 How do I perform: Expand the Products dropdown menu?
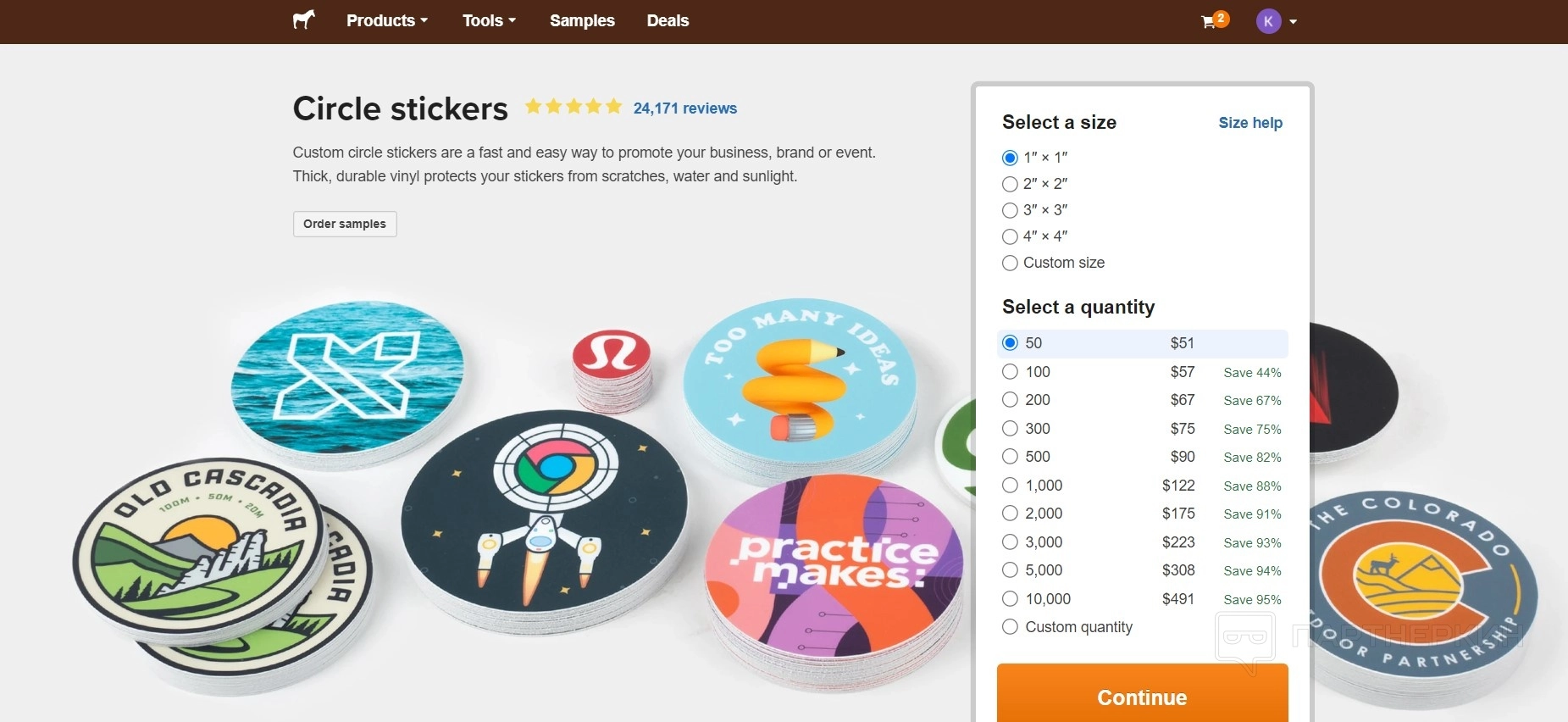pyautogui.click(x=386, y=21)
